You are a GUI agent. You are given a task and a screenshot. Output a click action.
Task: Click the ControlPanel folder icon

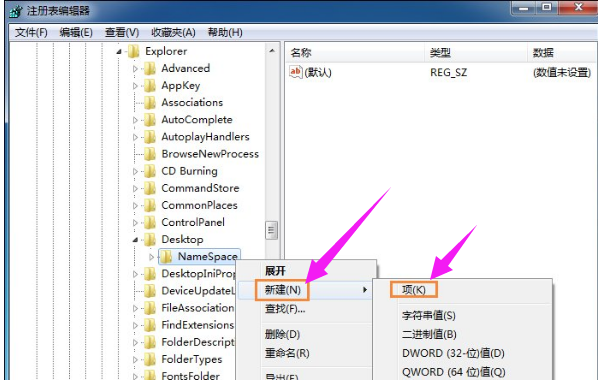pyautogui.click(x=150, y=222)
